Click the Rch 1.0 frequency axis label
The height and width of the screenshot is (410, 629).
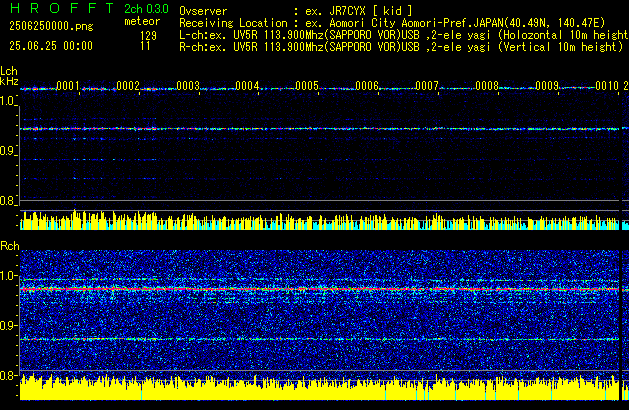[8, 276]
